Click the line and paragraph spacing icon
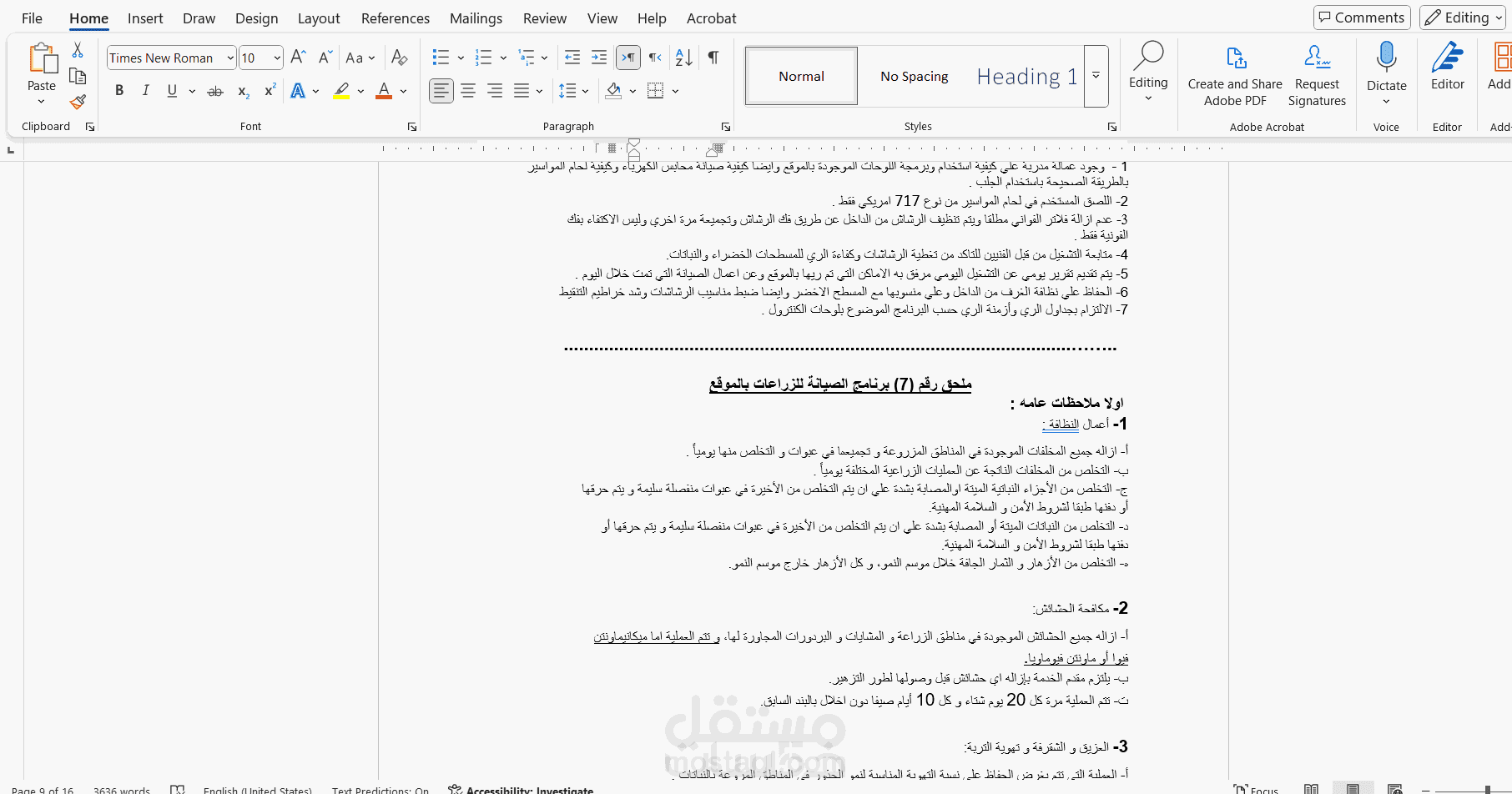1512x794 pixels. click(567, 91)
